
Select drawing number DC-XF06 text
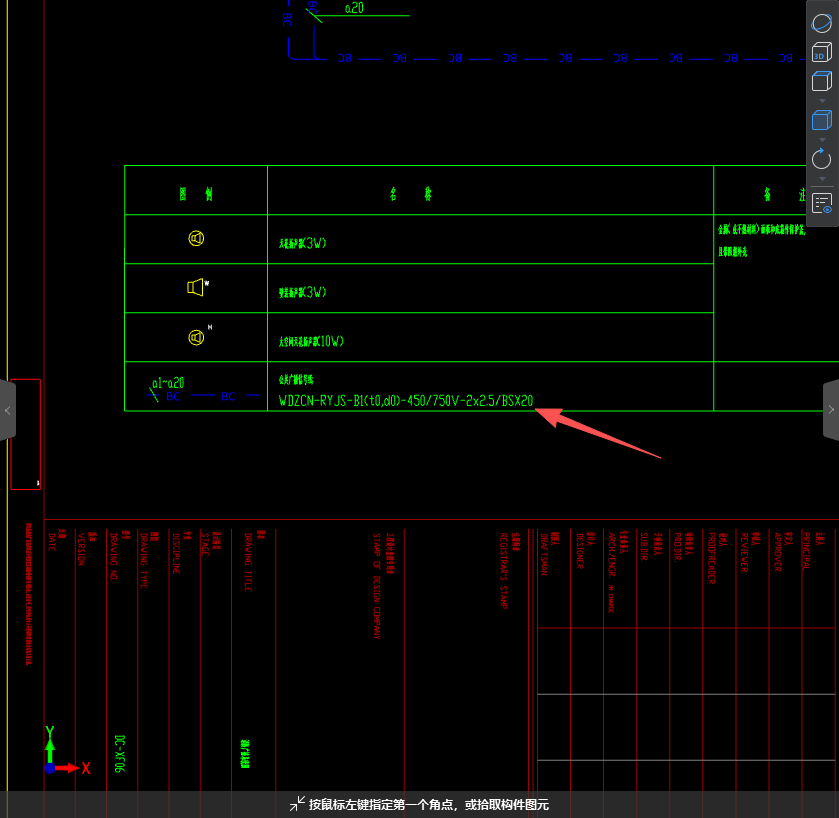(119, 754)
